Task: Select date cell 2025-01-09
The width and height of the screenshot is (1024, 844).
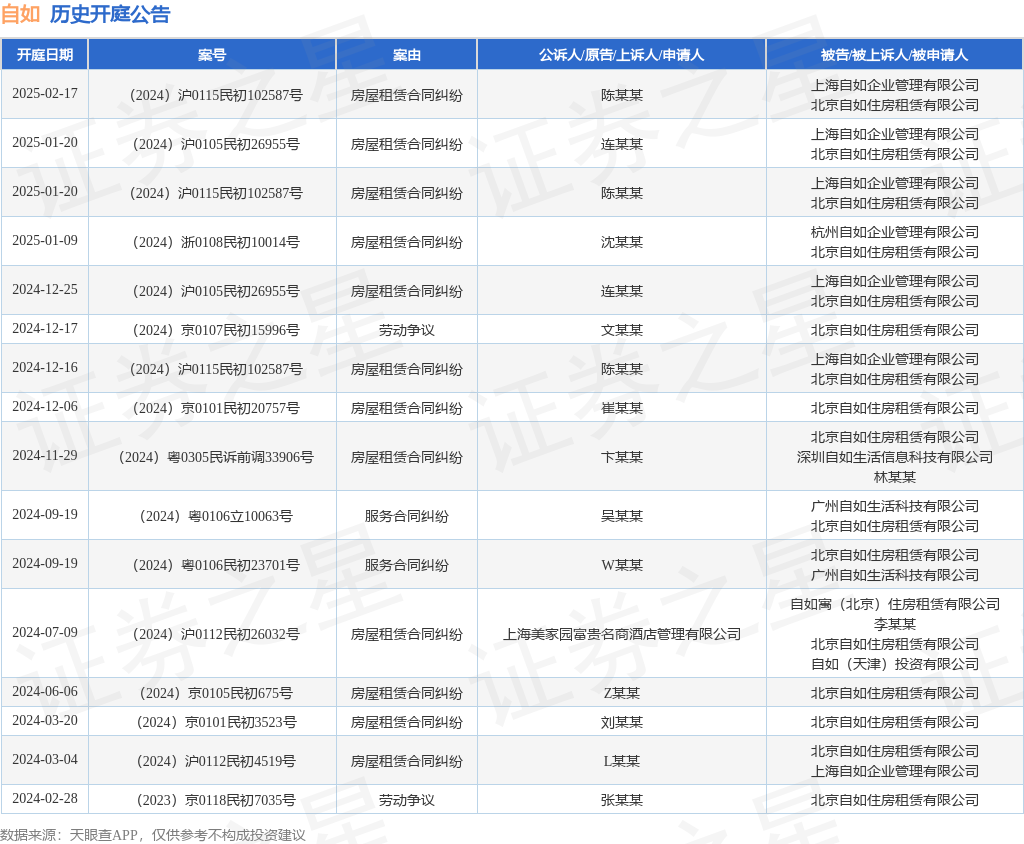Action: pos(44,240)
